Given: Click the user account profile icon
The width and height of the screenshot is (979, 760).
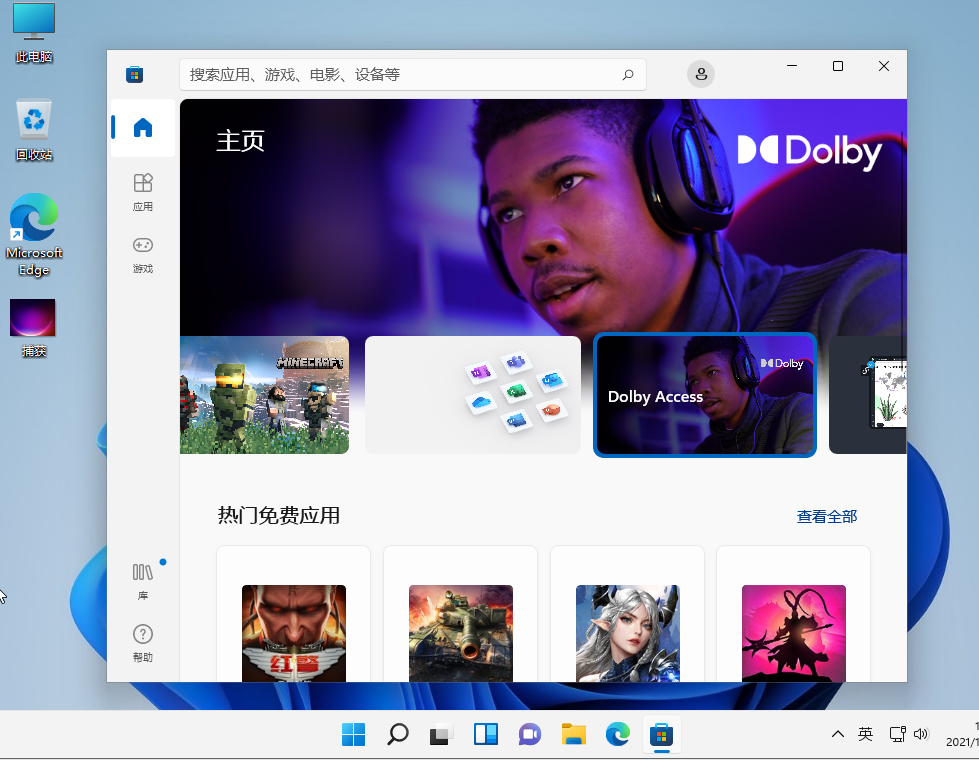Looking at the screenshot, I should (701, 74).
